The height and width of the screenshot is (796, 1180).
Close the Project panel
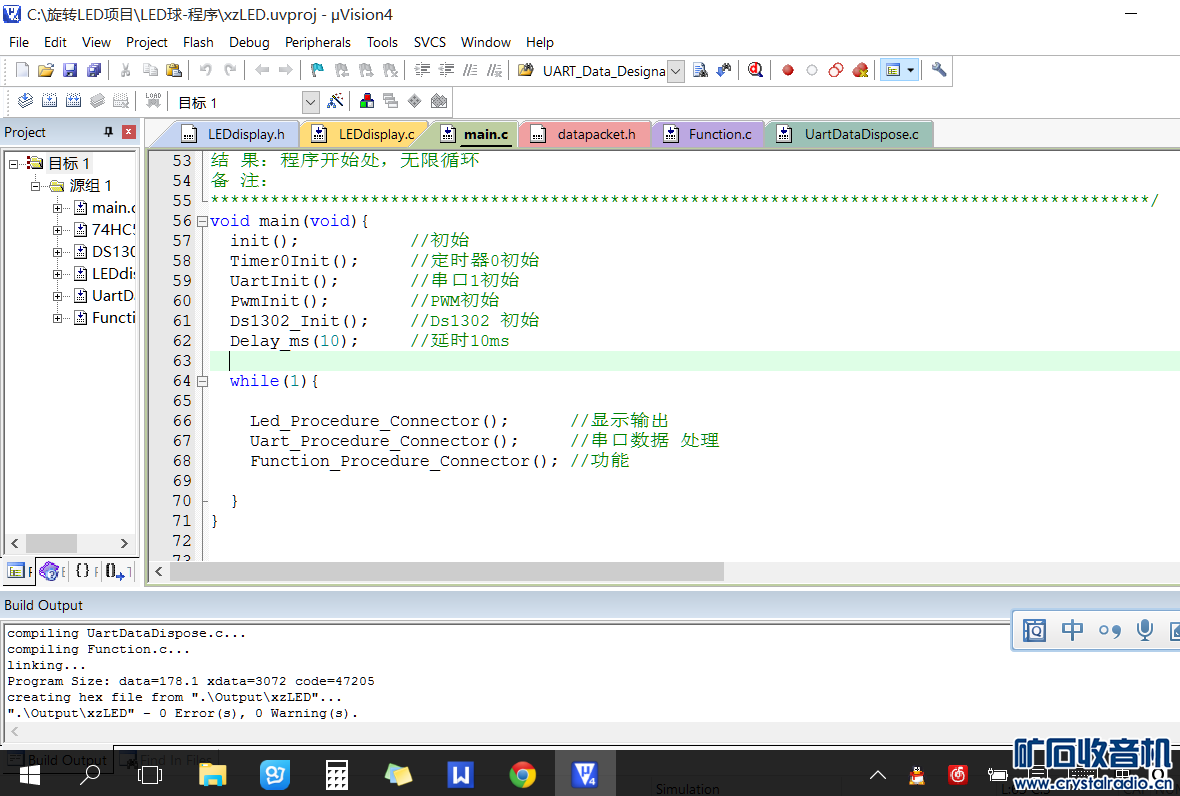pos(128,132)
